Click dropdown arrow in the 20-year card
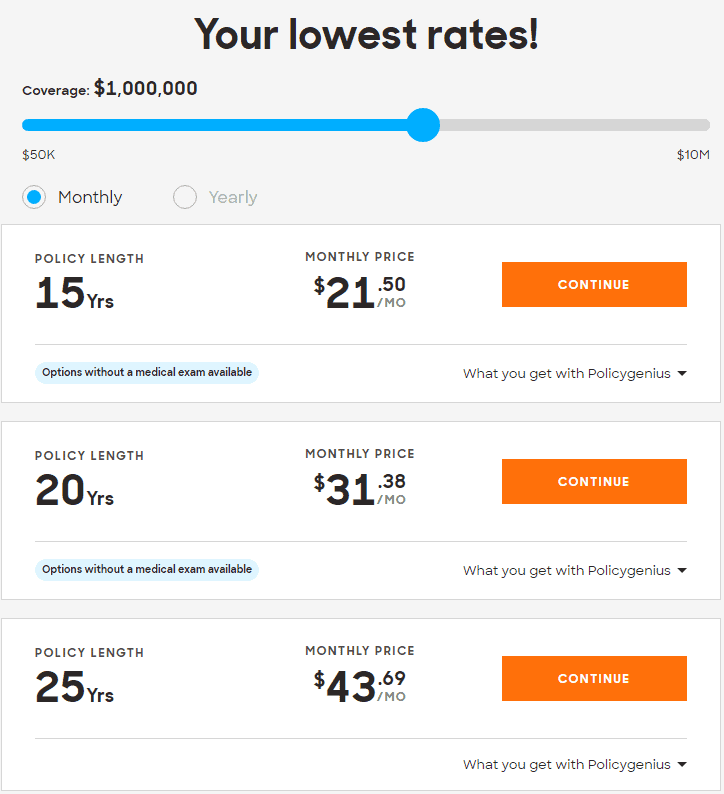 pos(682,571)
